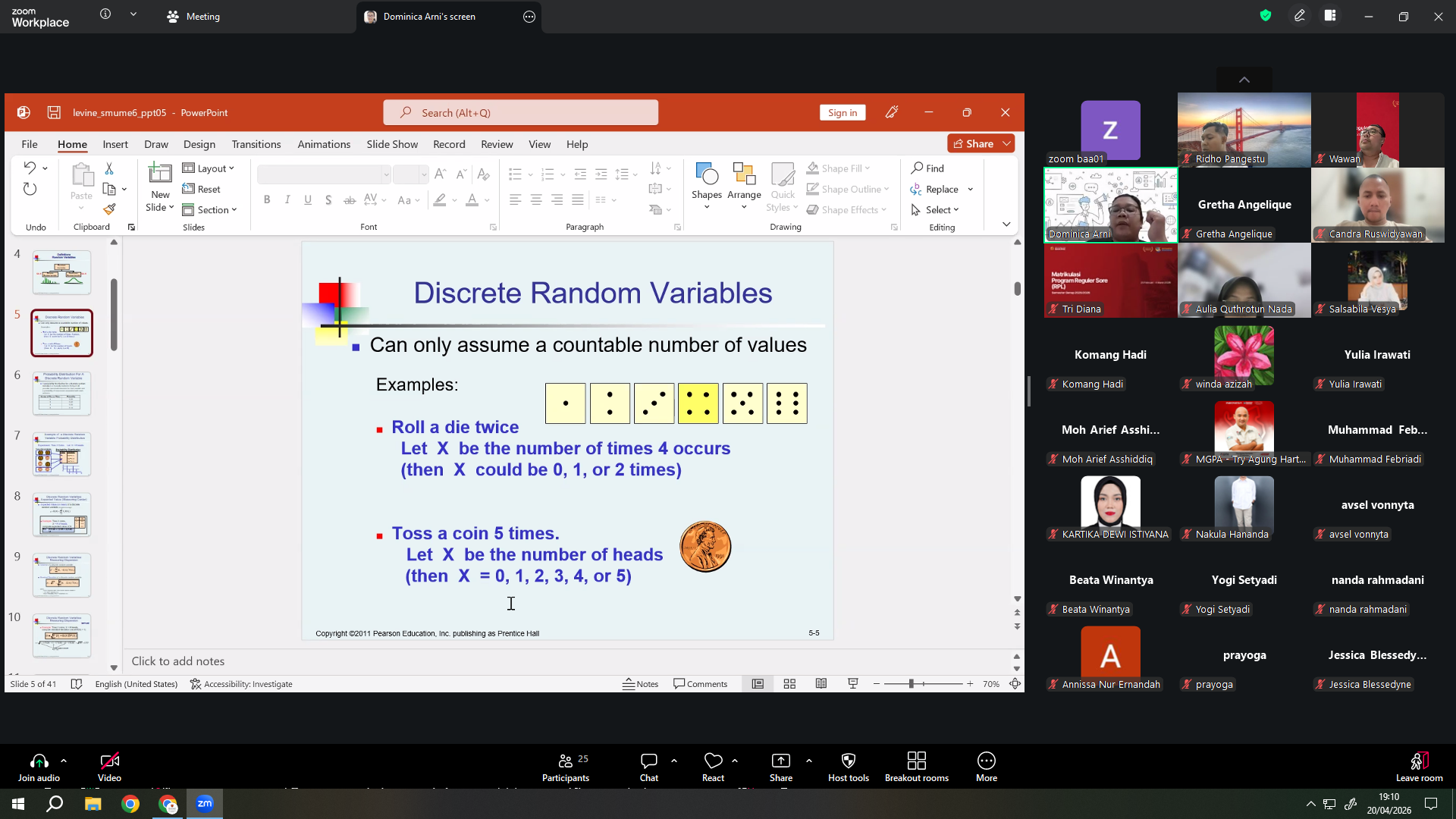Open the Zoom React menu
The height and width of the screenshot is (819, 1456).
tap(713, 767)
